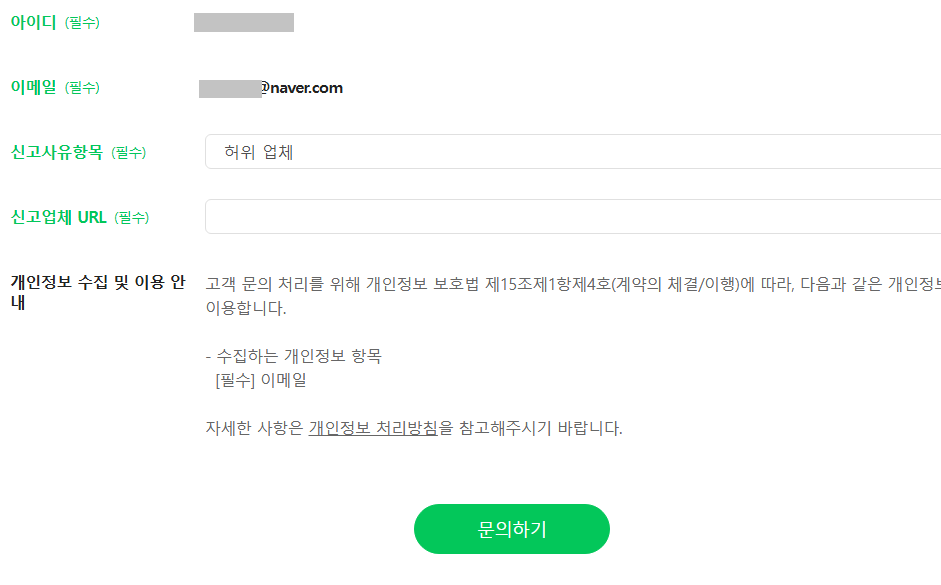Click the [필수] 이메일 item text
This screenshot has height=585, width=941.
pyautogui.click(x=260, y=380)
